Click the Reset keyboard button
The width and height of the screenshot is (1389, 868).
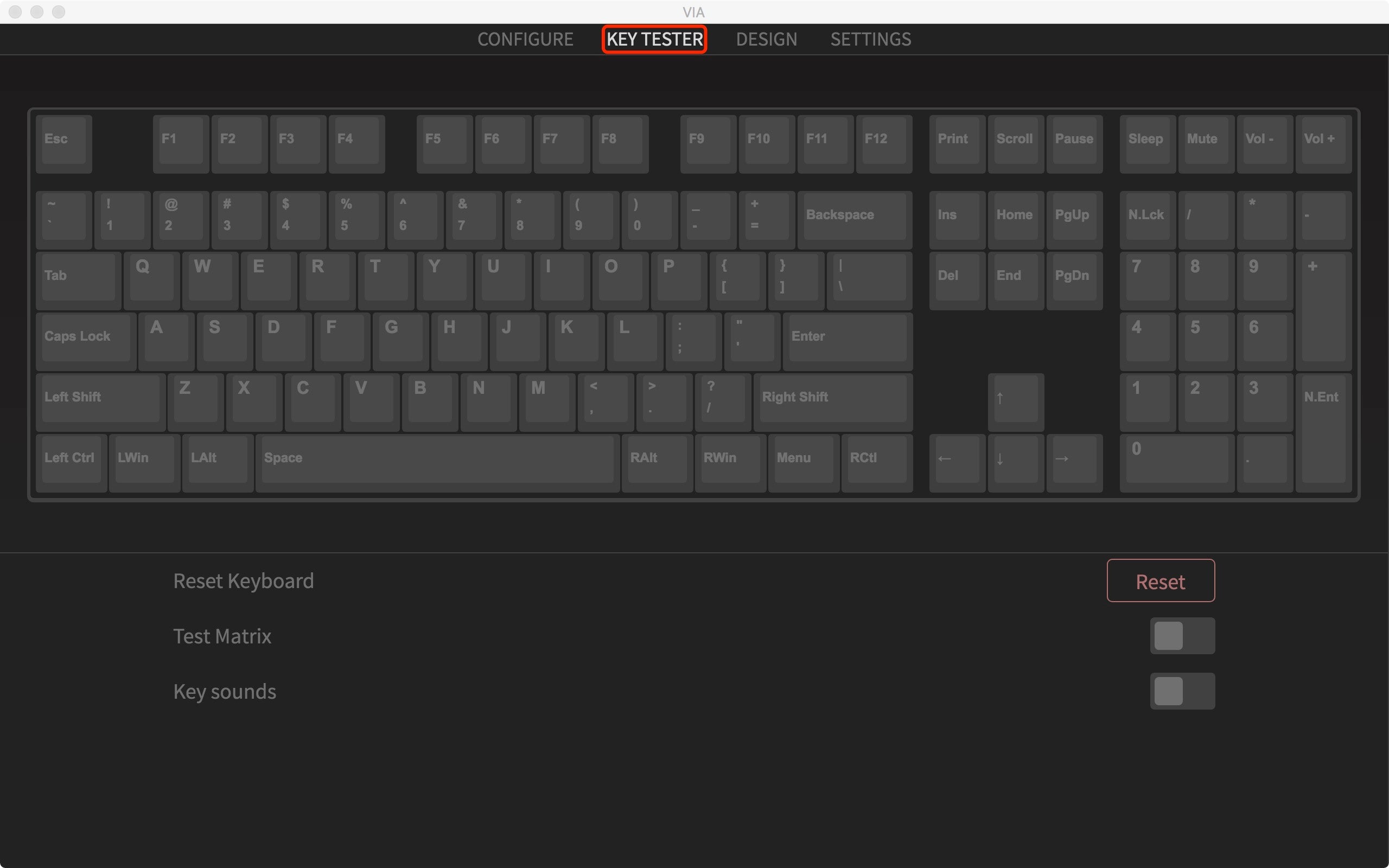pos(1161,581)
